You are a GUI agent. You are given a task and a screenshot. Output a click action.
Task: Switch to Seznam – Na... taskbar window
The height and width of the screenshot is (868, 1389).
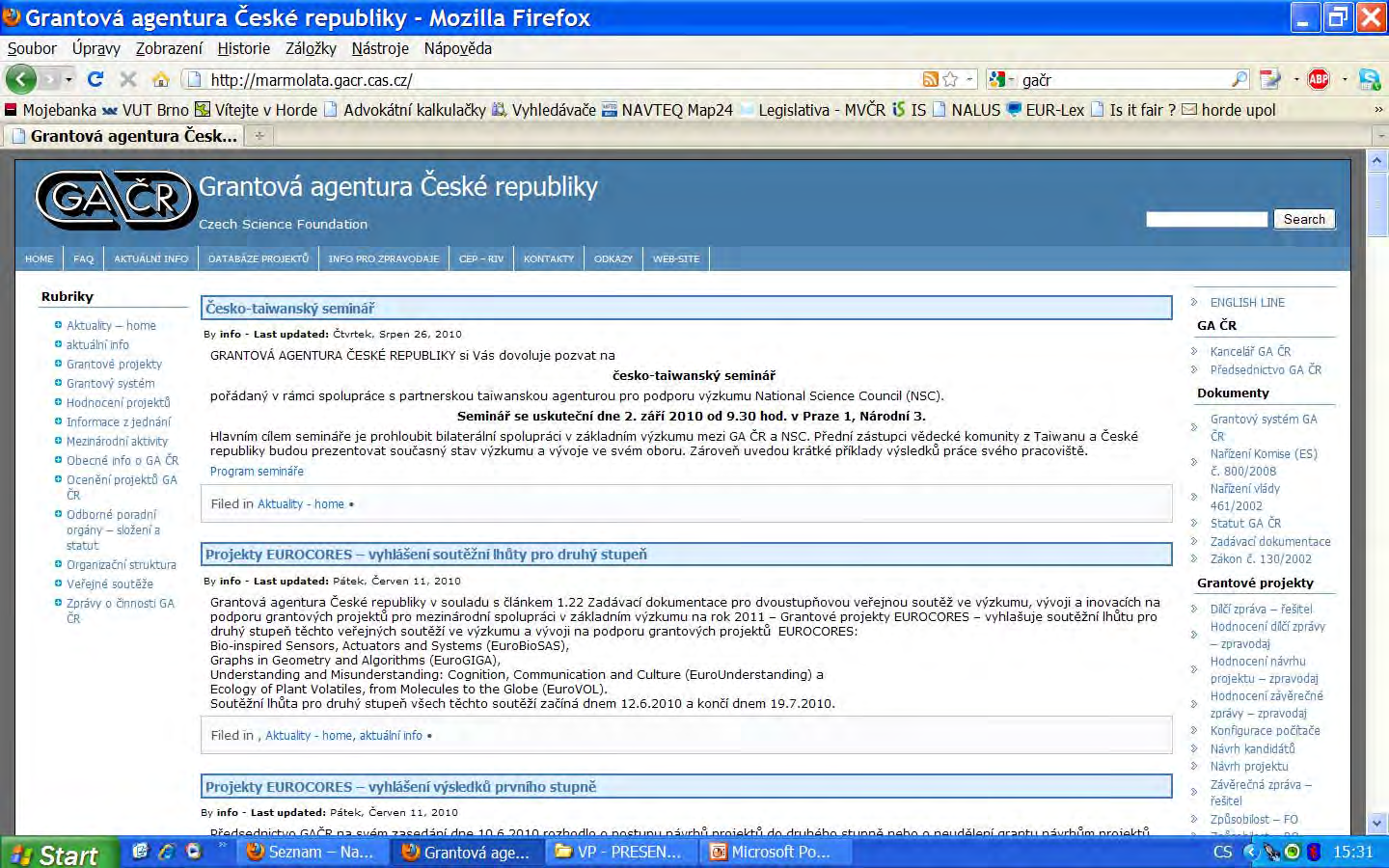click(x=313, y=852)
